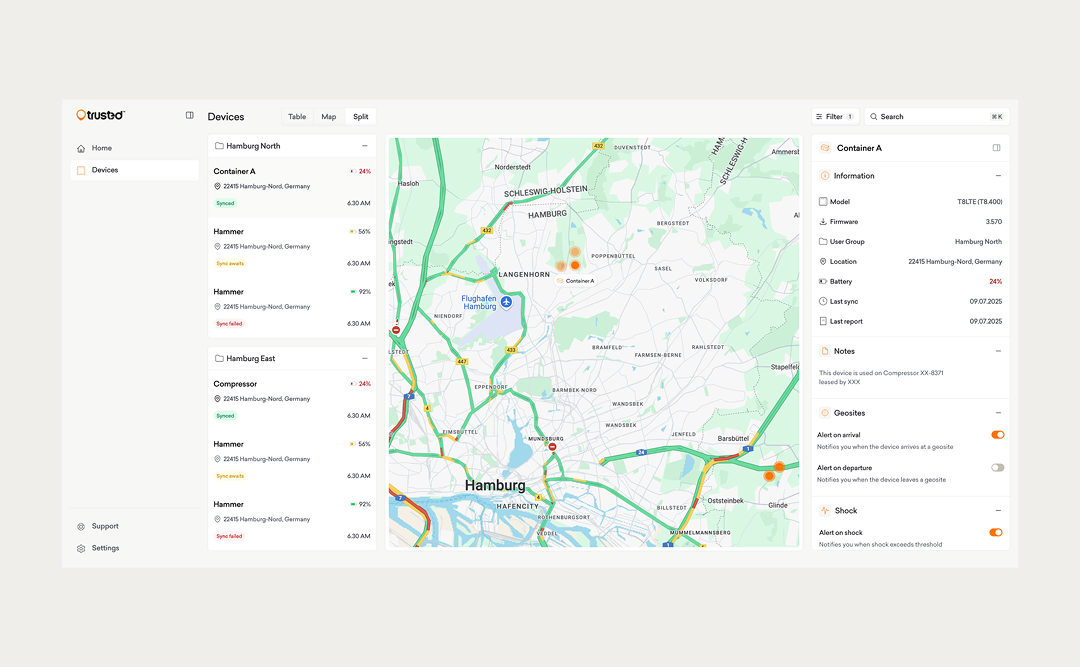
Task: Collapse the Information section
Action: click(998, 176)
